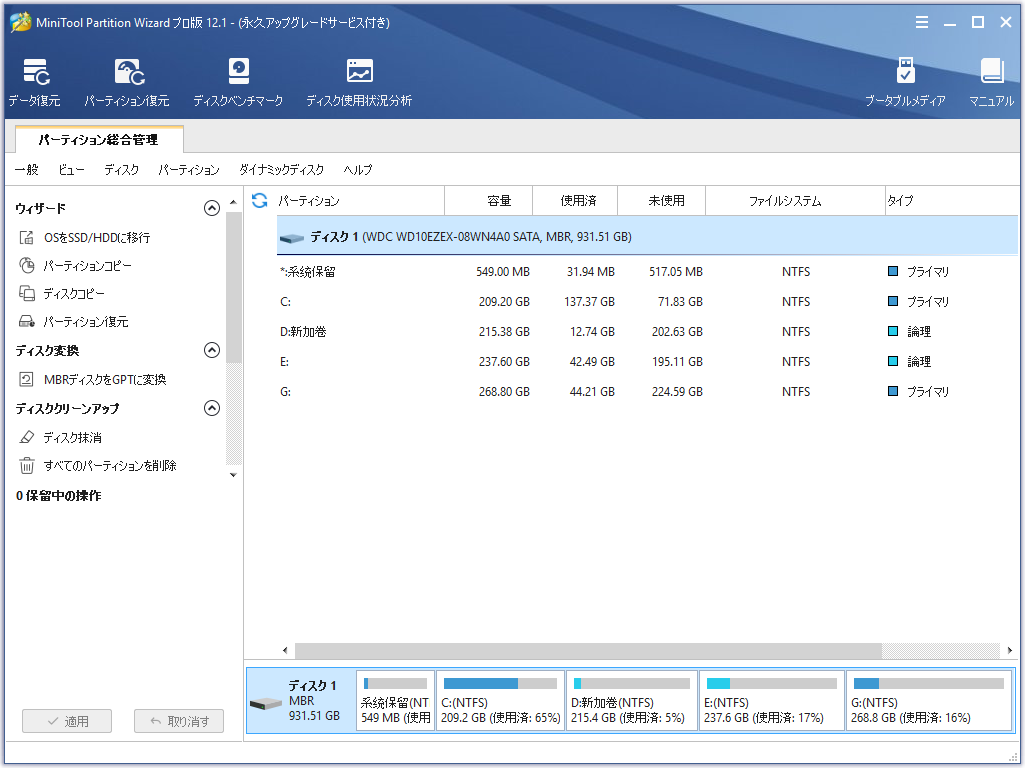Viewport: 1025px width, 768px height.
Task: Open the ビュー menu
Action: tap(71, 169)
